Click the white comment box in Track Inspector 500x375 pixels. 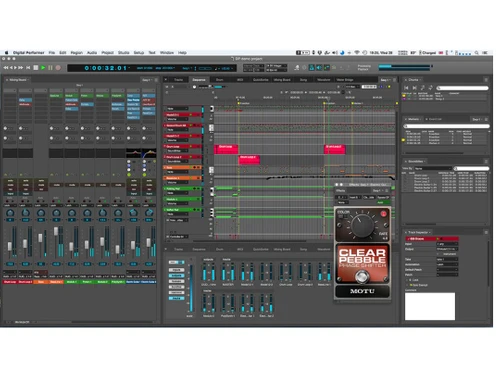[430, 306]
